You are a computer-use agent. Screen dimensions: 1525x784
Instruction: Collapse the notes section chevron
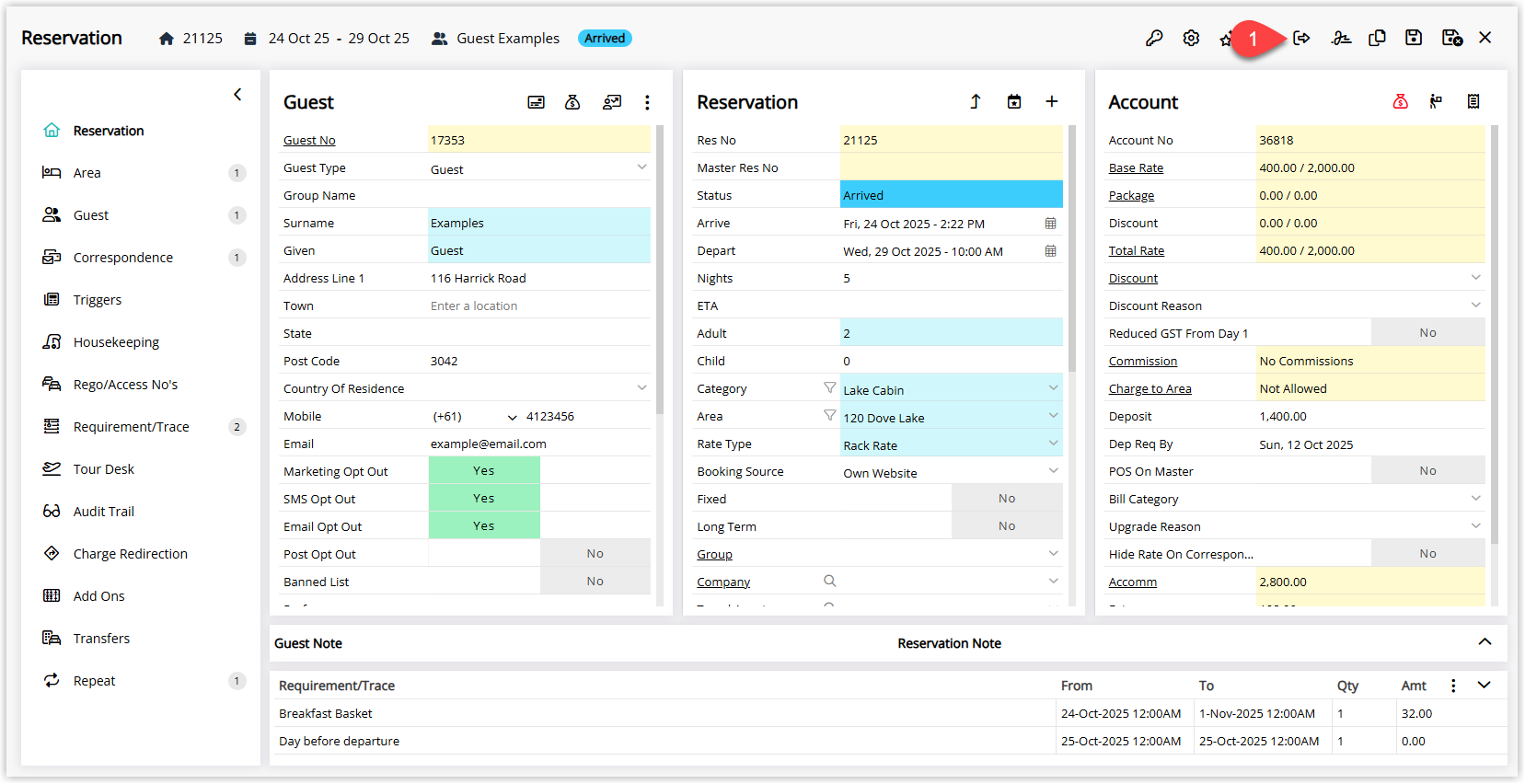[x=1485, y=642]
